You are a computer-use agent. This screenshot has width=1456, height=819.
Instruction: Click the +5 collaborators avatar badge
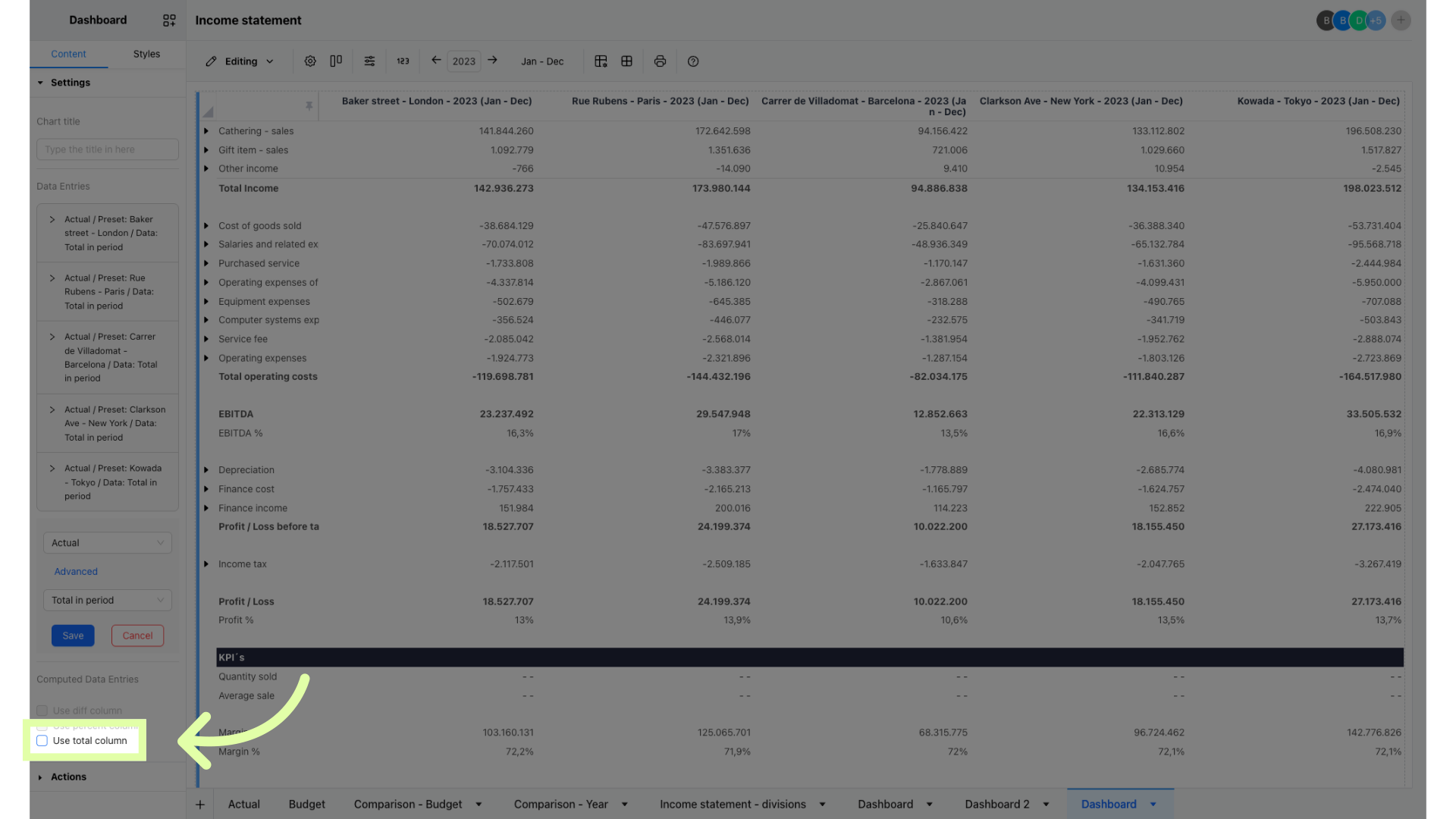(x=1376, y=20)
